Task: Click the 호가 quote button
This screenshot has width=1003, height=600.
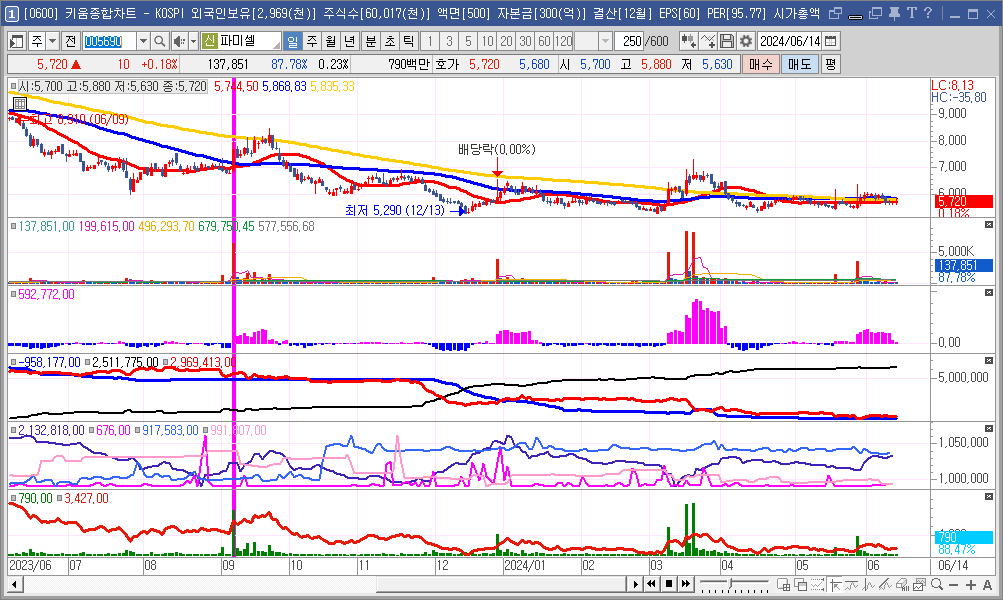Action: (447, 64)
